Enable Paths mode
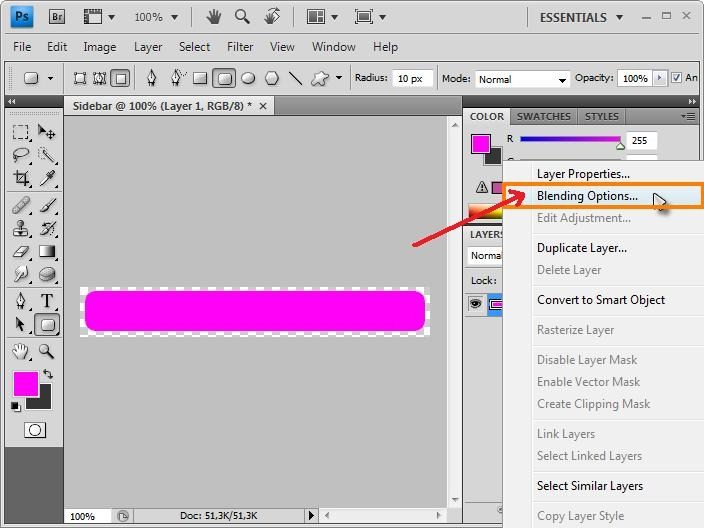Image resolution: width=704 pixels, height=528 pixels. point(99,79)
